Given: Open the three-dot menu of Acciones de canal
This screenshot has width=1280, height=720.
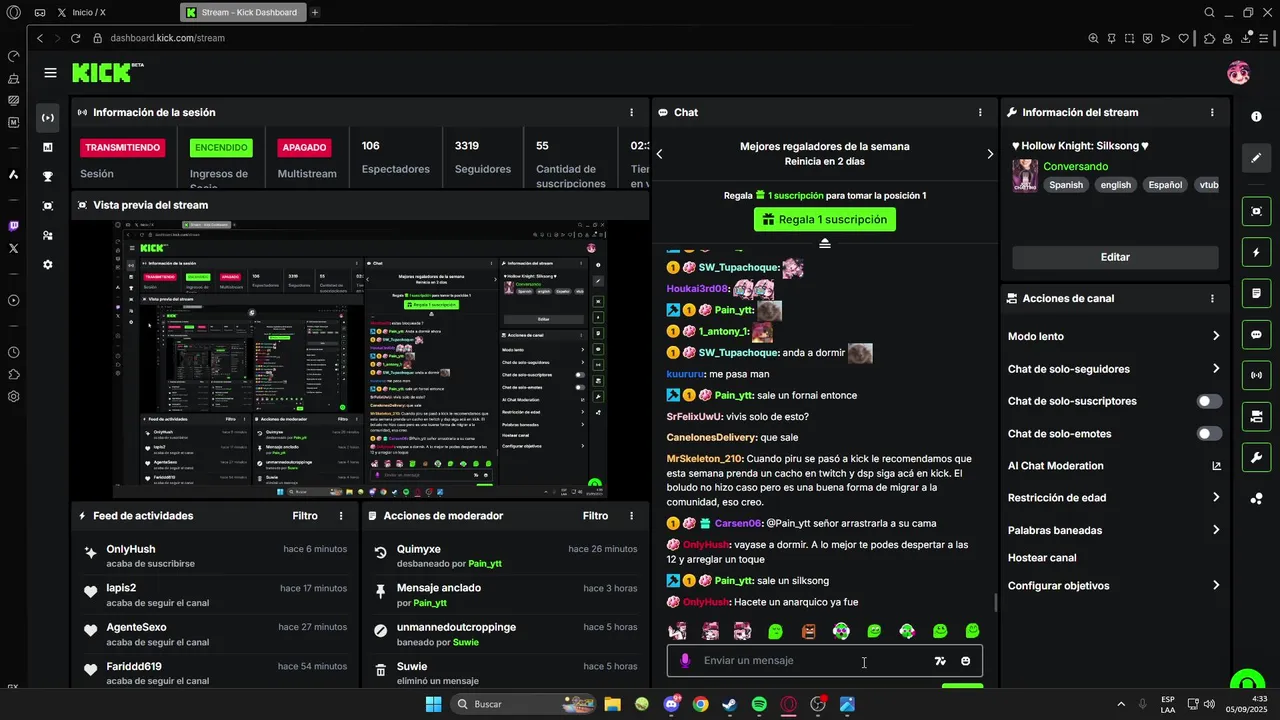Looking at the screenshot, I should [x=1212, y=299].
